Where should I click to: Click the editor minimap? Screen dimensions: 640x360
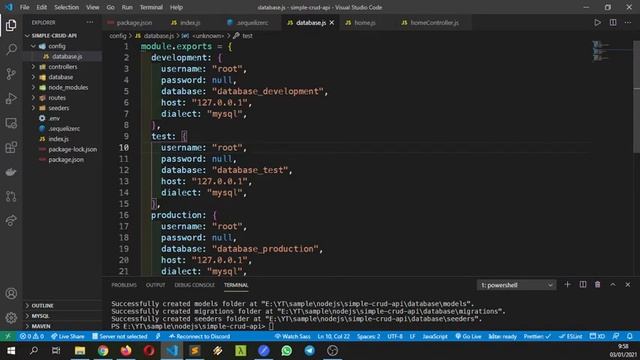[611, 51]
